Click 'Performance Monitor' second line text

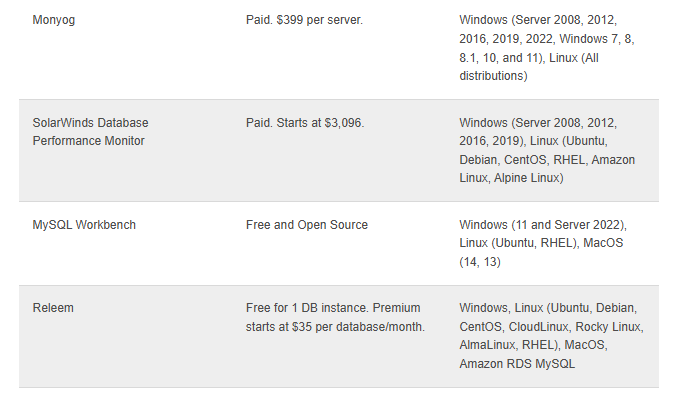tap(89, 141)
